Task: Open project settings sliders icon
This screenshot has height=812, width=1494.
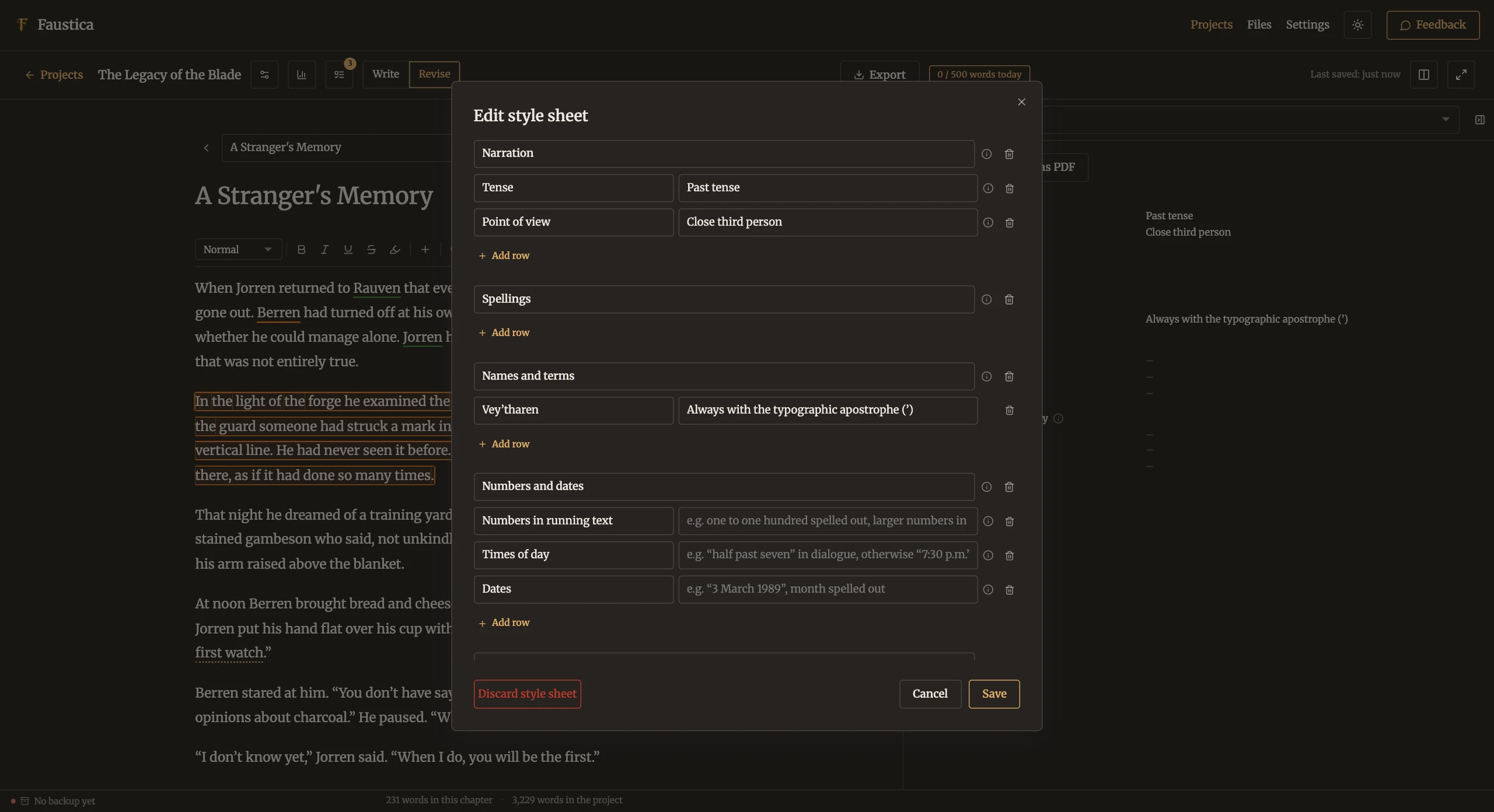Action: (264, 75)
